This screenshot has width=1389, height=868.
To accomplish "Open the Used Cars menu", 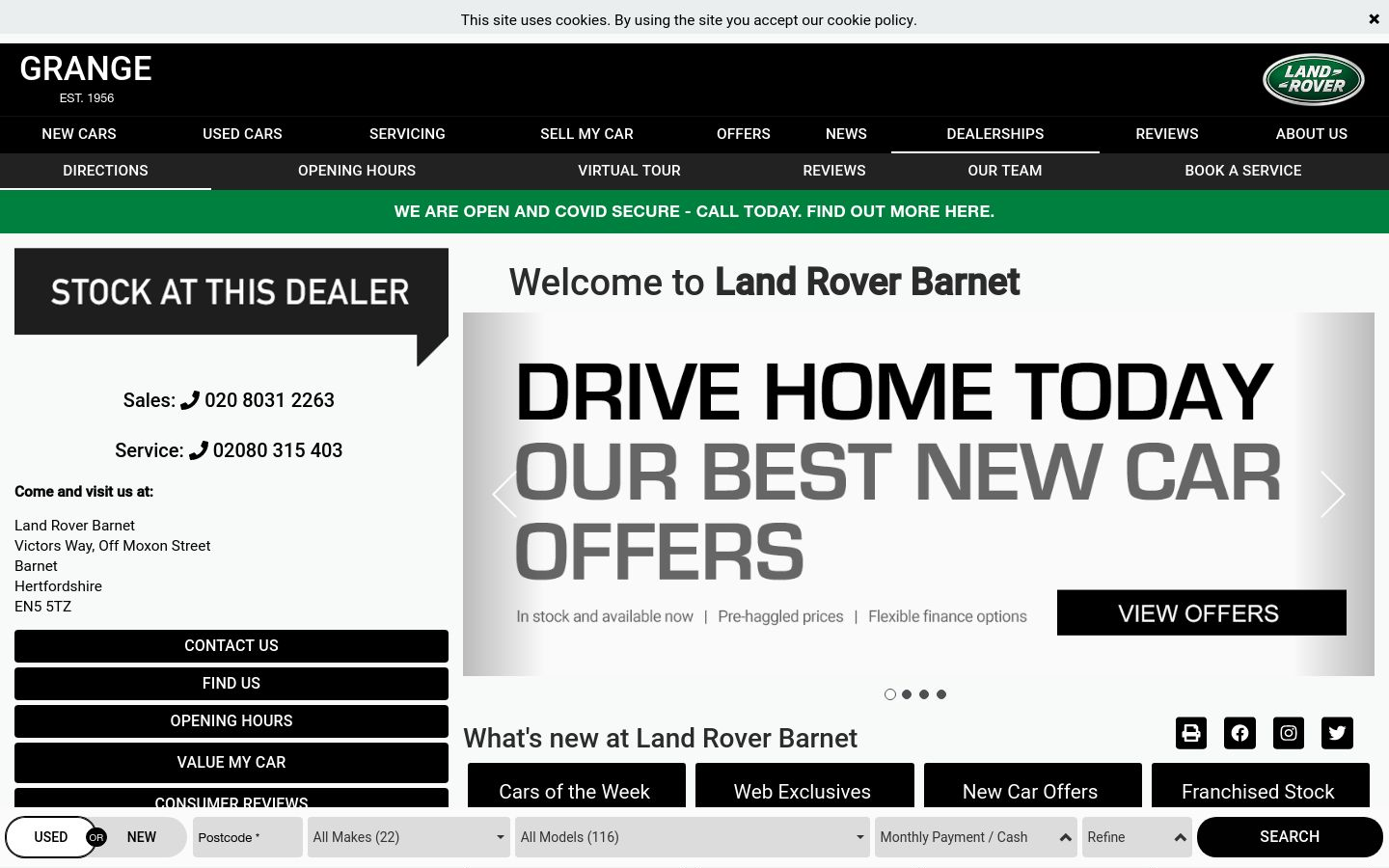I will [x=242, y=134].
